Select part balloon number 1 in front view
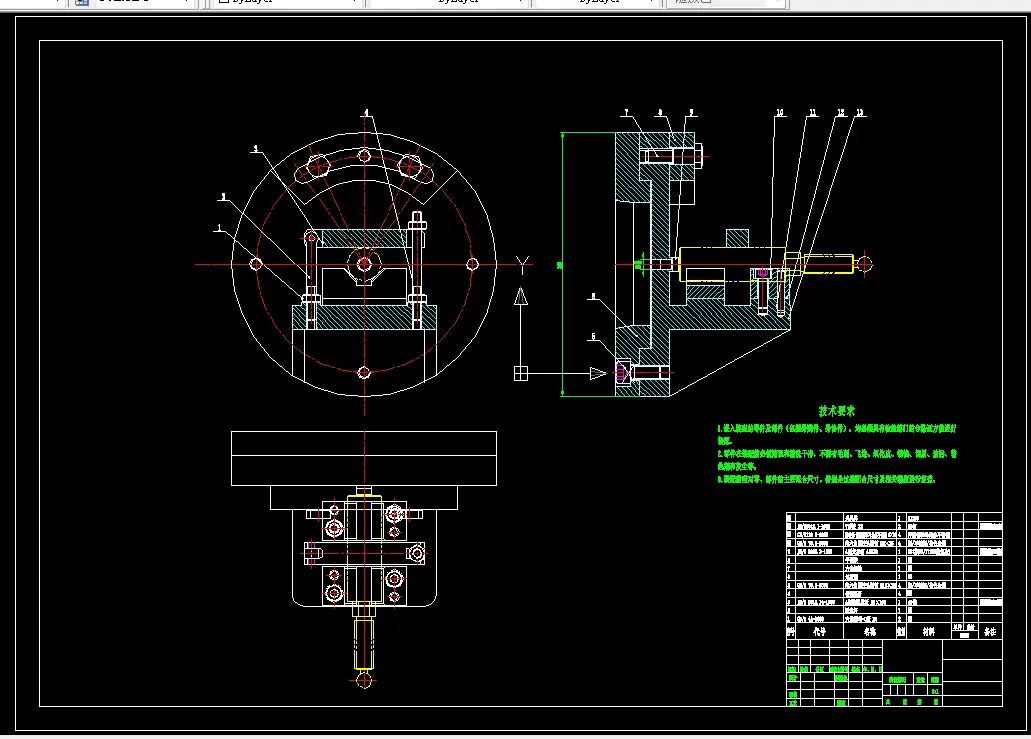This screenshot has width=1031, height=739. pyautogui.click(x=220, y=228)
